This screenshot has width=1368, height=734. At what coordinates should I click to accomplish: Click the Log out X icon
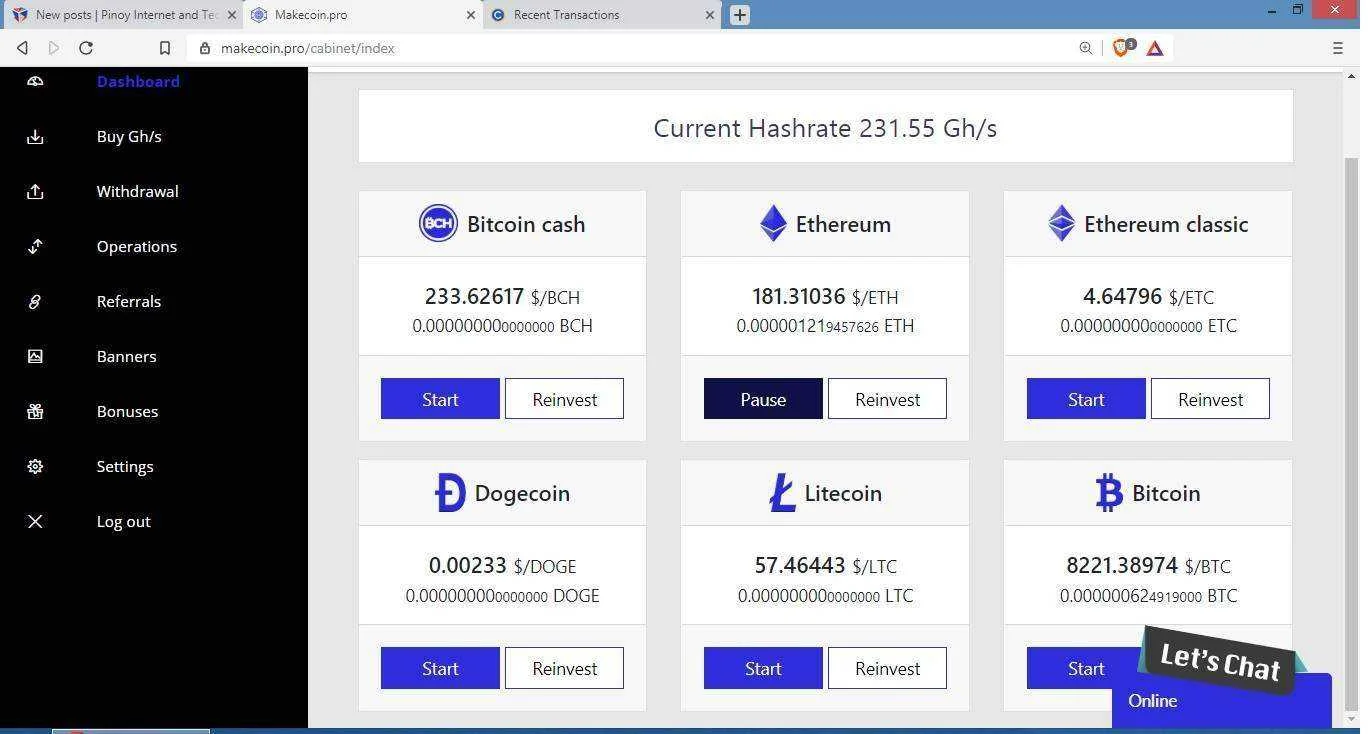(x=35, y=522)
